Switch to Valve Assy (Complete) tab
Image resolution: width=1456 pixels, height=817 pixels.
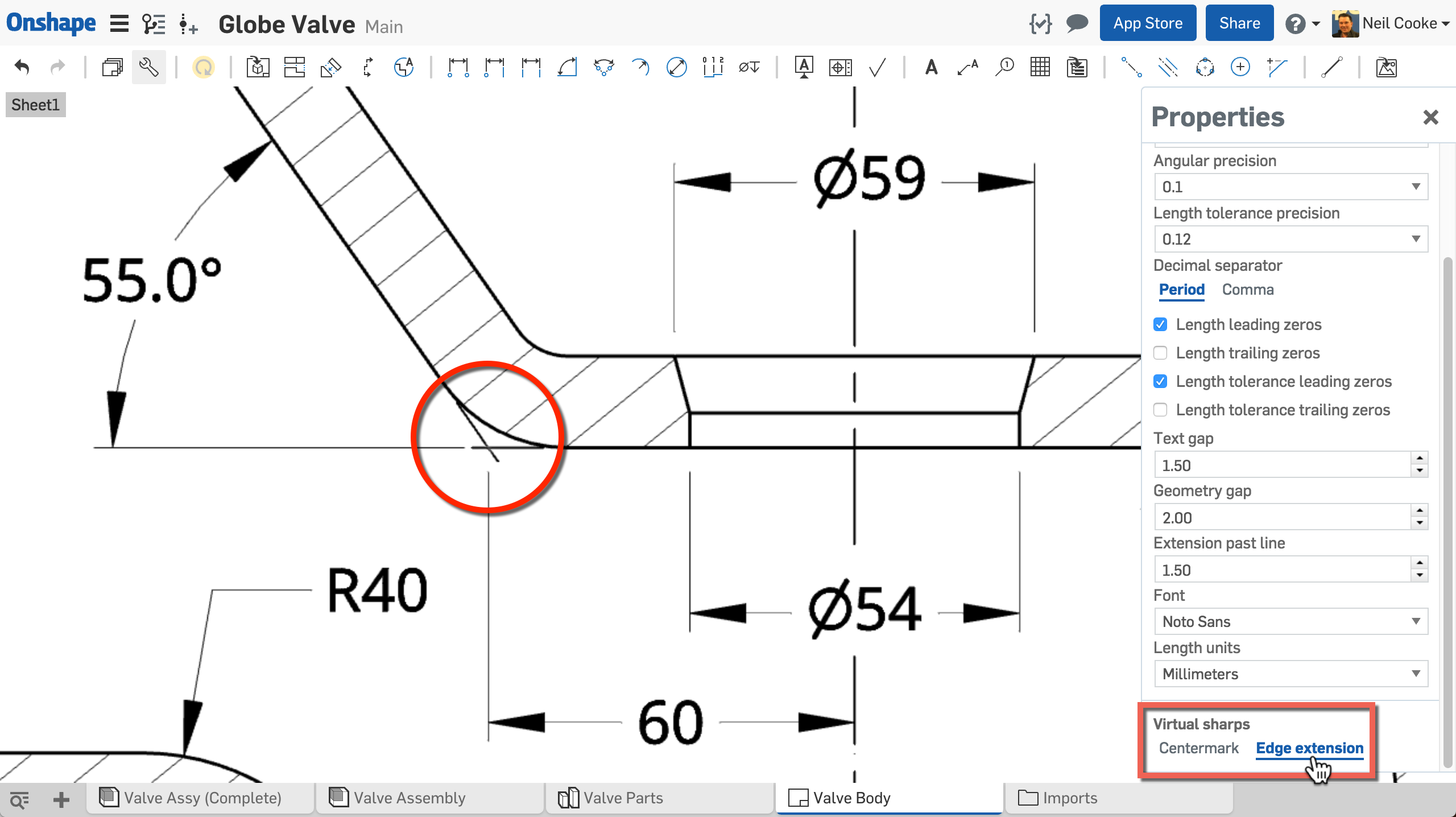coord(200,798)
